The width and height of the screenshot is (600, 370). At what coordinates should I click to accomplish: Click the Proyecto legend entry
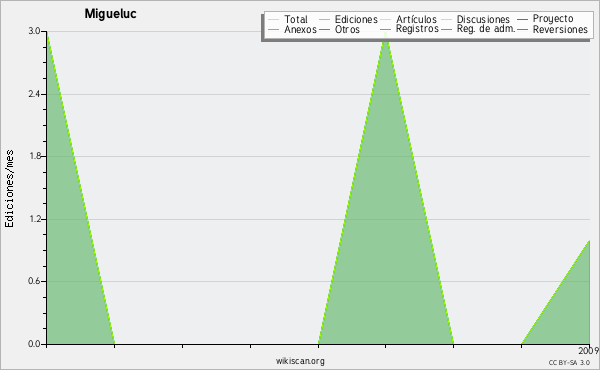545,18
